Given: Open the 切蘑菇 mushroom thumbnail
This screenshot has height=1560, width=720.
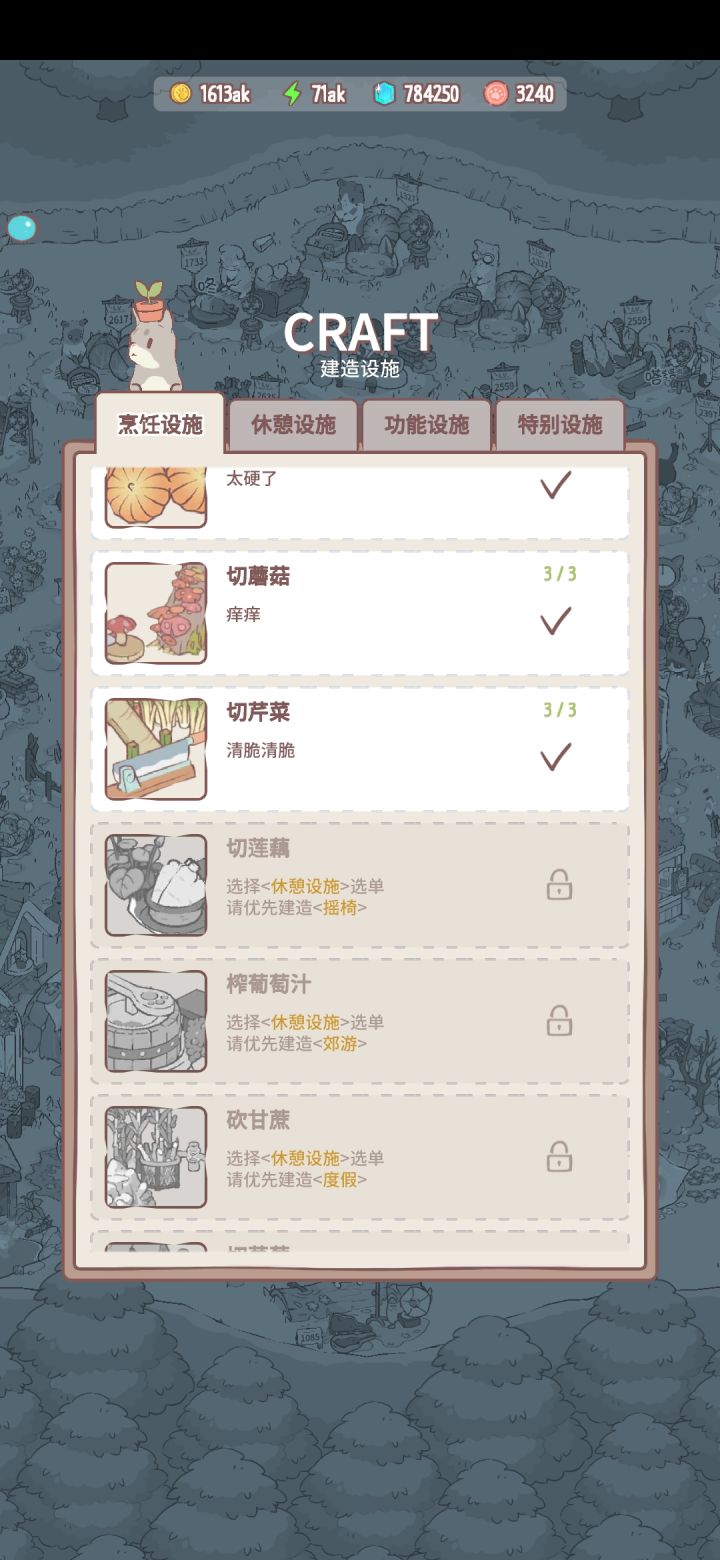Looking at the screenshot, I should pos(156,613).
